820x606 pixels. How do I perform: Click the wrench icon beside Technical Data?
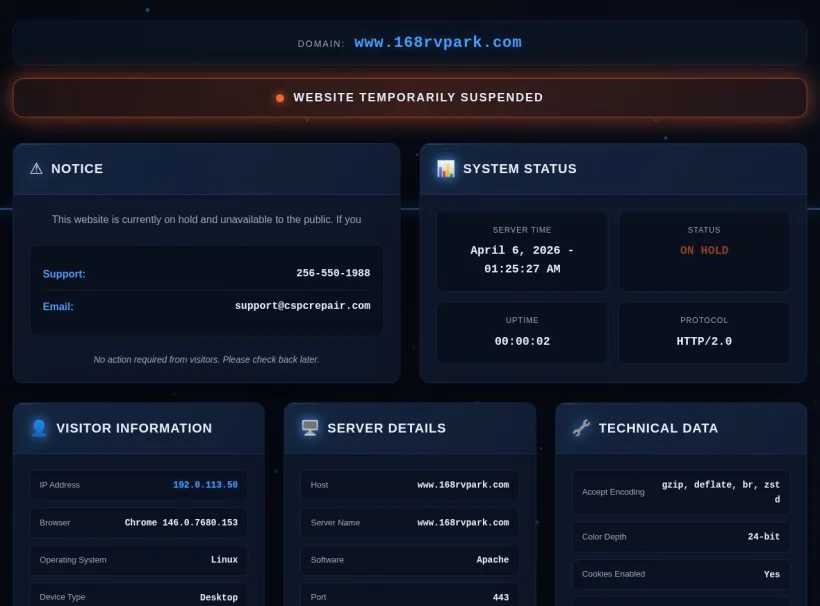pos(581,428)
